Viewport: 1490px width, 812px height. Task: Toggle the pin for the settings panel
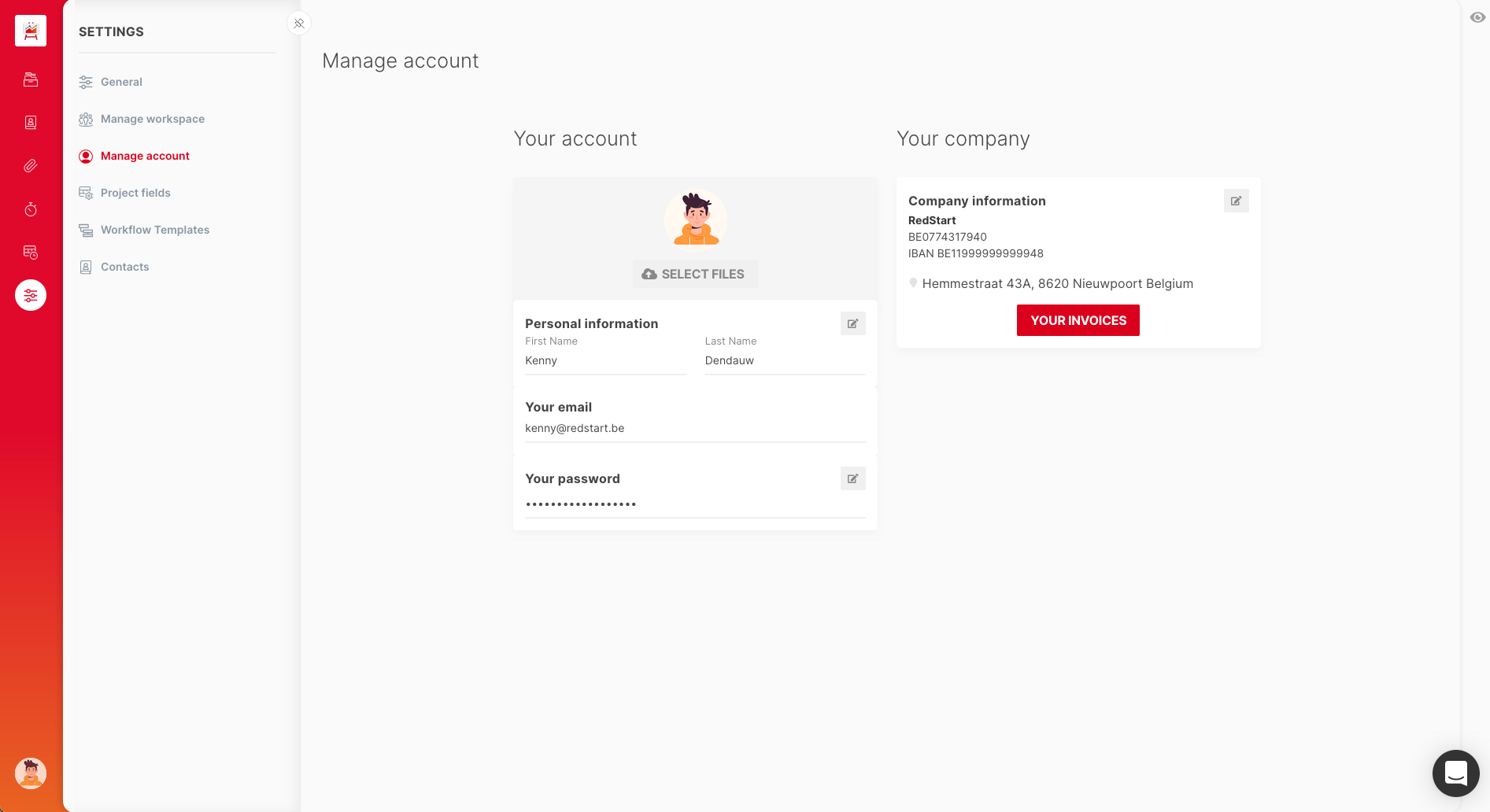(x=299, y=24)
